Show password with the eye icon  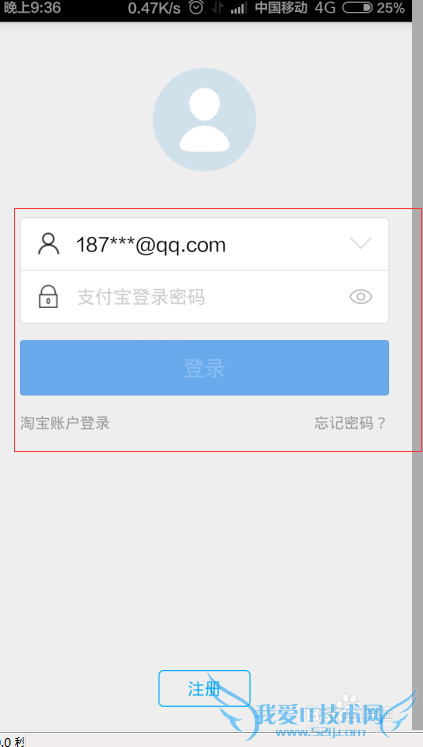click(361, 297)
